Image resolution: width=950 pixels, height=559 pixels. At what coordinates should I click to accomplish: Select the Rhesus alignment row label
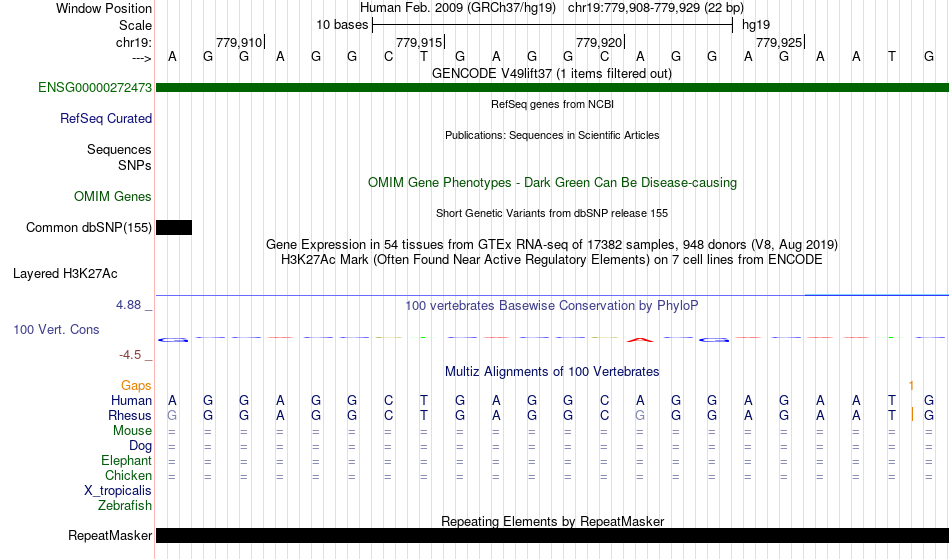[x=130, y=415]
